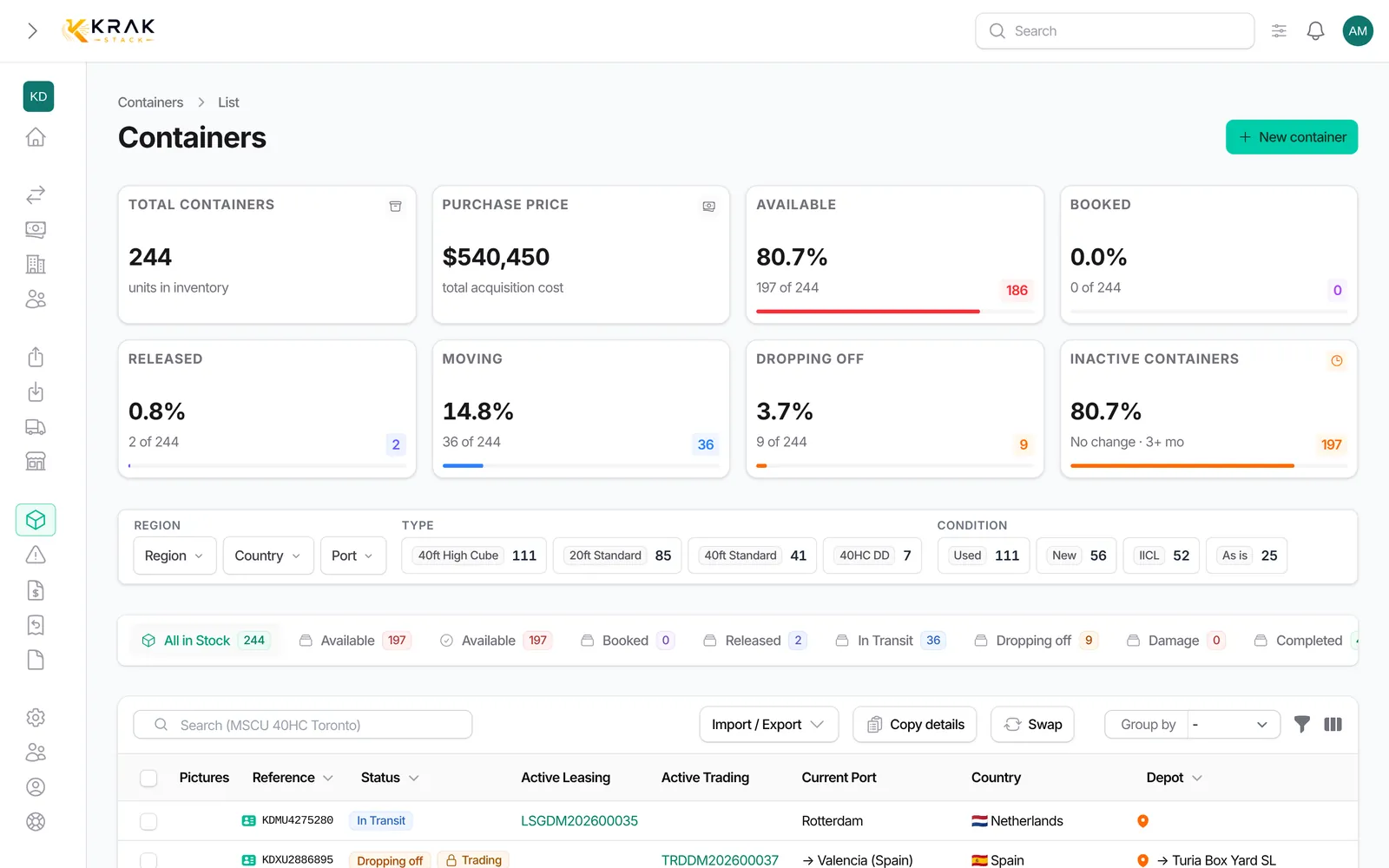The height and width of the screenshot is (868, 1389).
Task: Open the warehouse storefront sidebar icon
Action: tap(36, 462)
